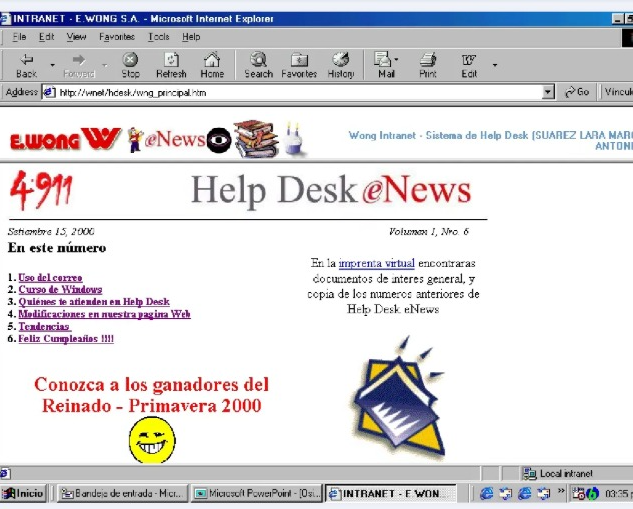Click the 4-911 red logo
This screenshot has height=509, width=633.
coord(41,190)
